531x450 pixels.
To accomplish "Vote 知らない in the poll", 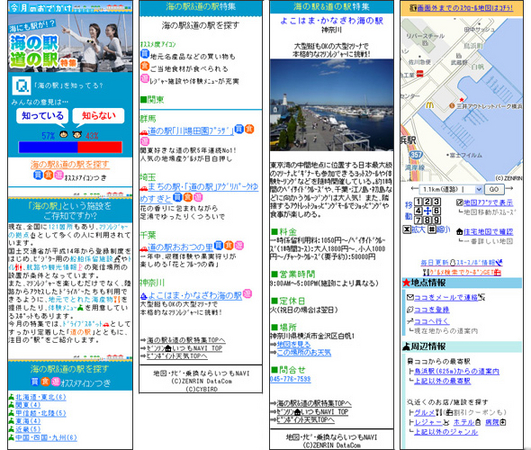I will pyautogui.click(x=99, y=116).
